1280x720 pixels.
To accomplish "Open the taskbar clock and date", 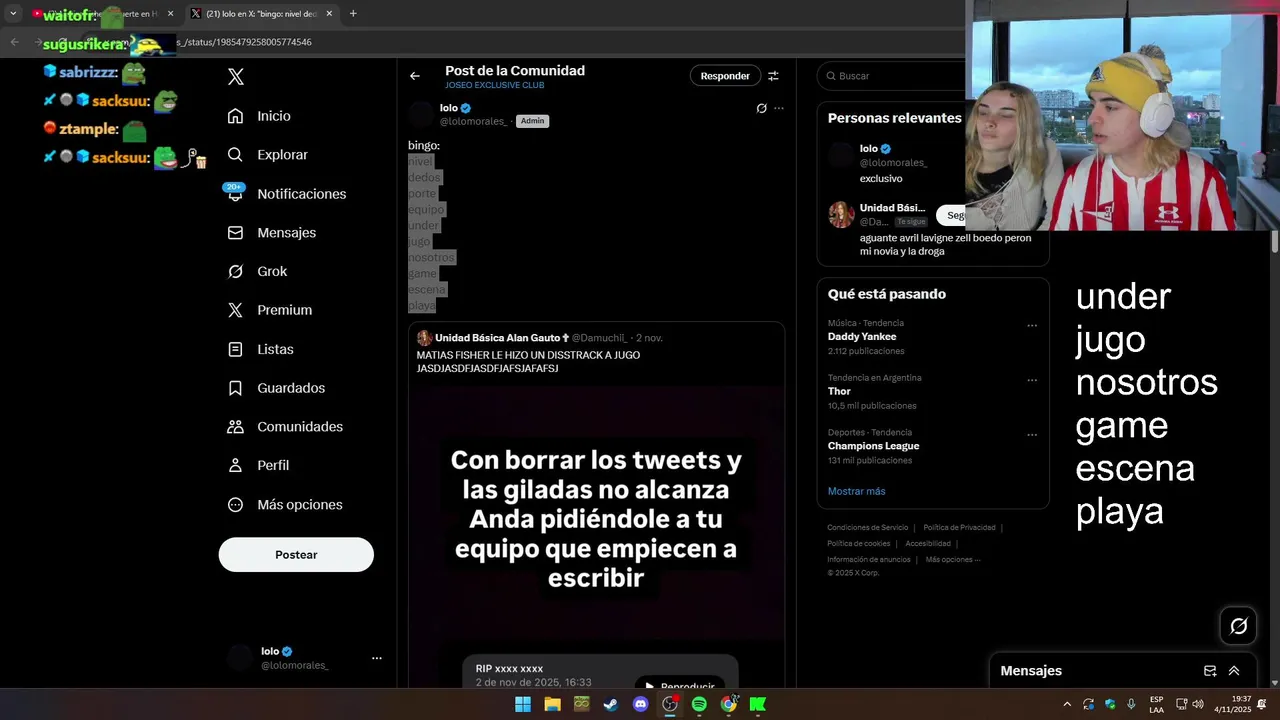I will tap(1232, 704).
